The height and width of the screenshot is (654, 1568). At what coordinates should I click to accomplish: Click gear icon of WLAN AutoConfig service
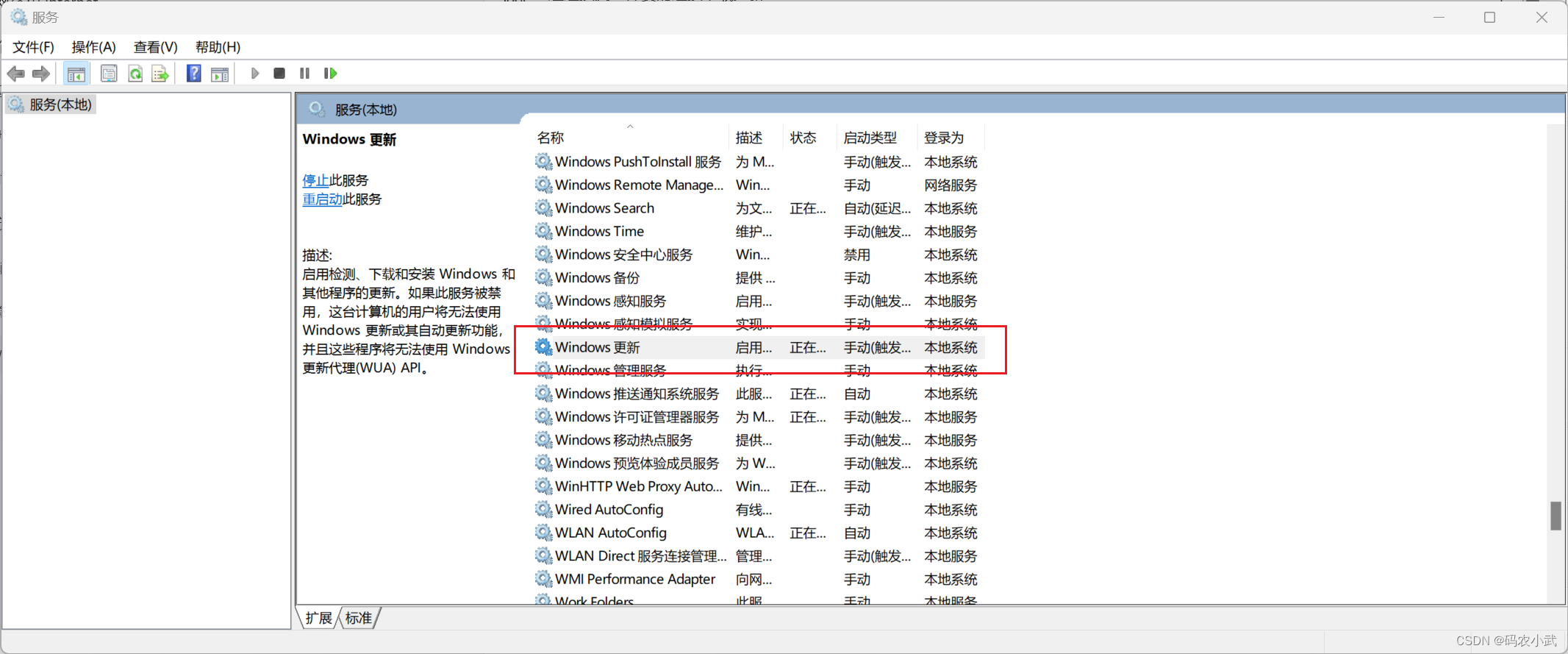543,533
